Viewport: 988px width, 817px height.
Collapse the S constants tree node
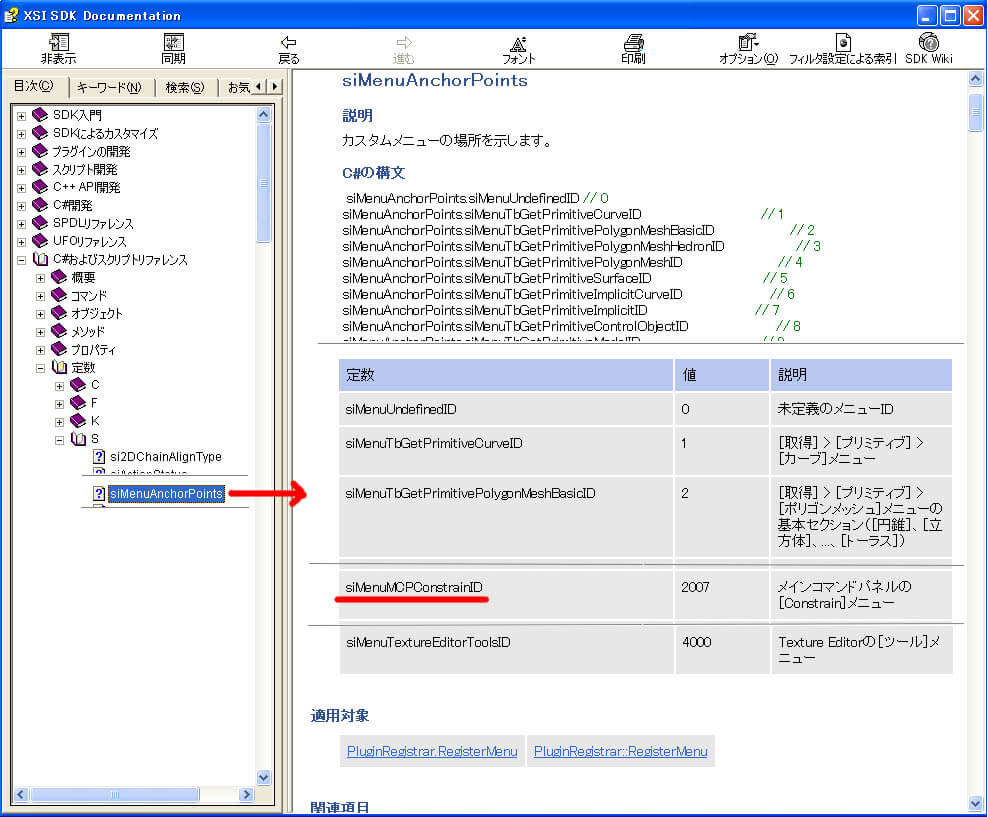(59, 440)
